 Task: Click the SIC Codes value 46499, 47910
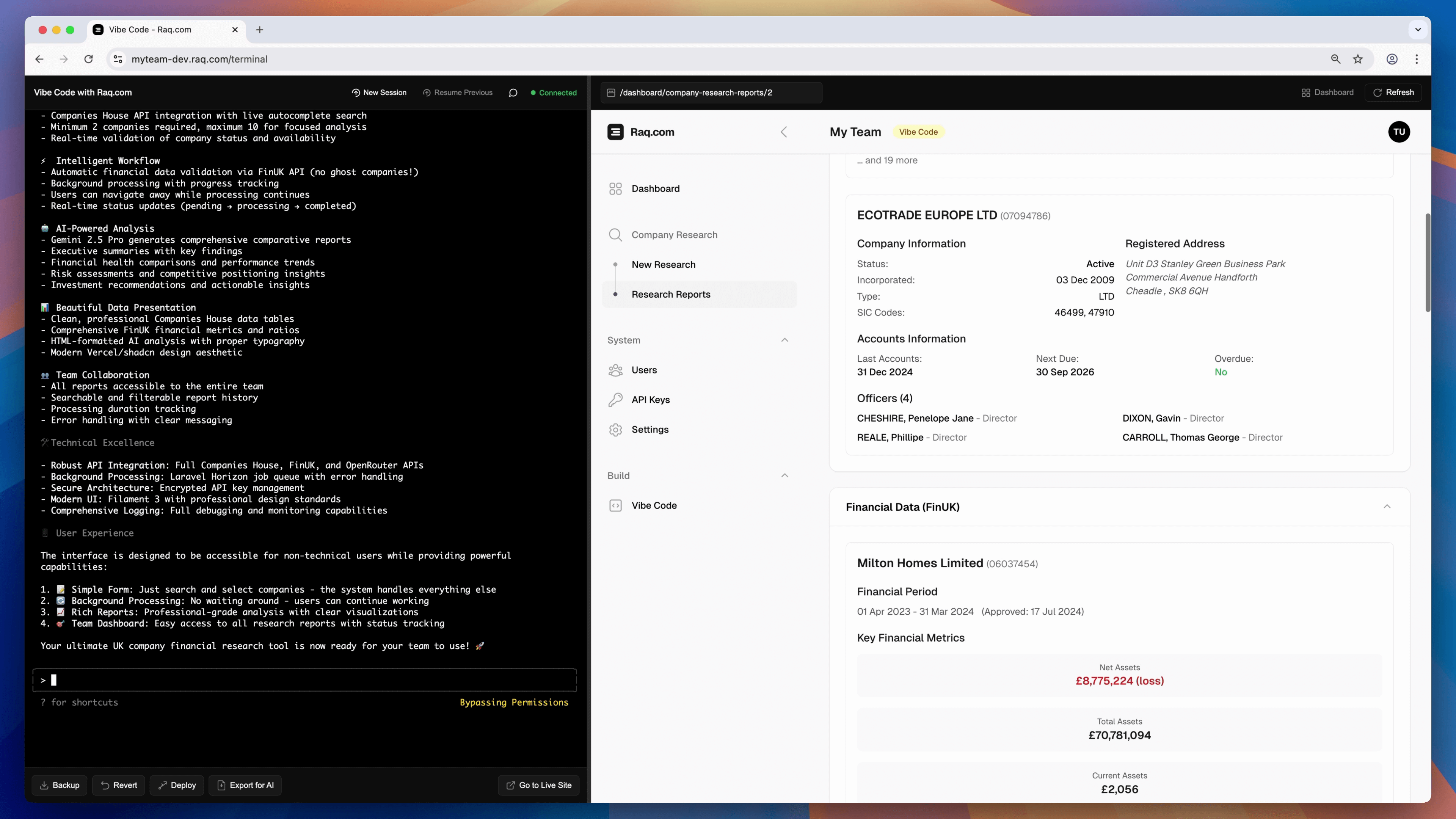[x=1084, y=312]
